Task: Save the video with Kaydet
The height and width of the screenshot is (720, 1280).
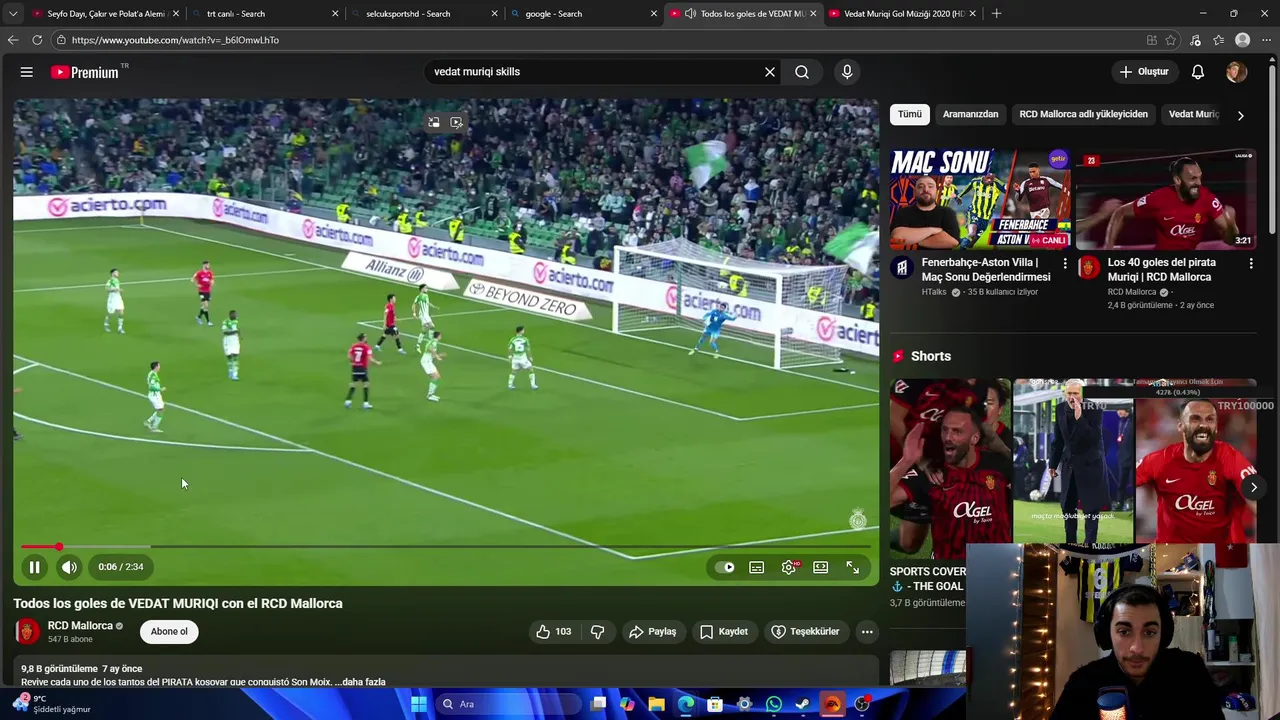Action: 724,631
